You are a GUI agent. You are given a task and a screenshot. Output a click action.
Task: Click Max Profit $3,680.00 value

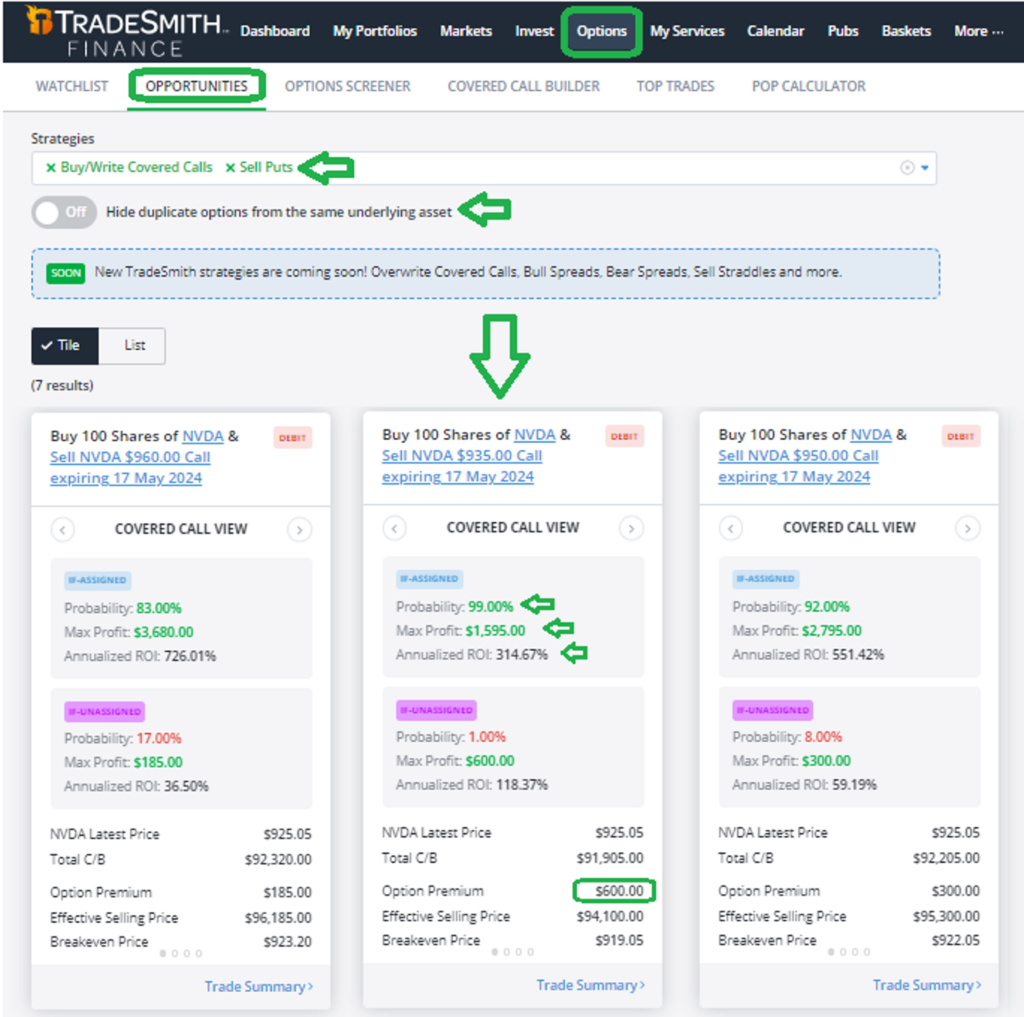[x=163, y=632]
